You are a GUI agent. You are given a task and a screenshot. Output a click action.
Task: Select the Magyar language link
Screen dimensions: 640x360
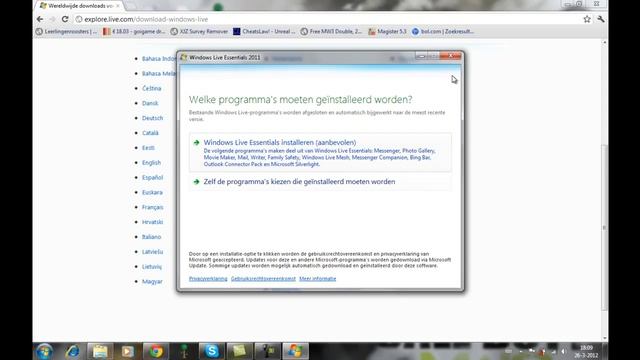click(152, 282)
